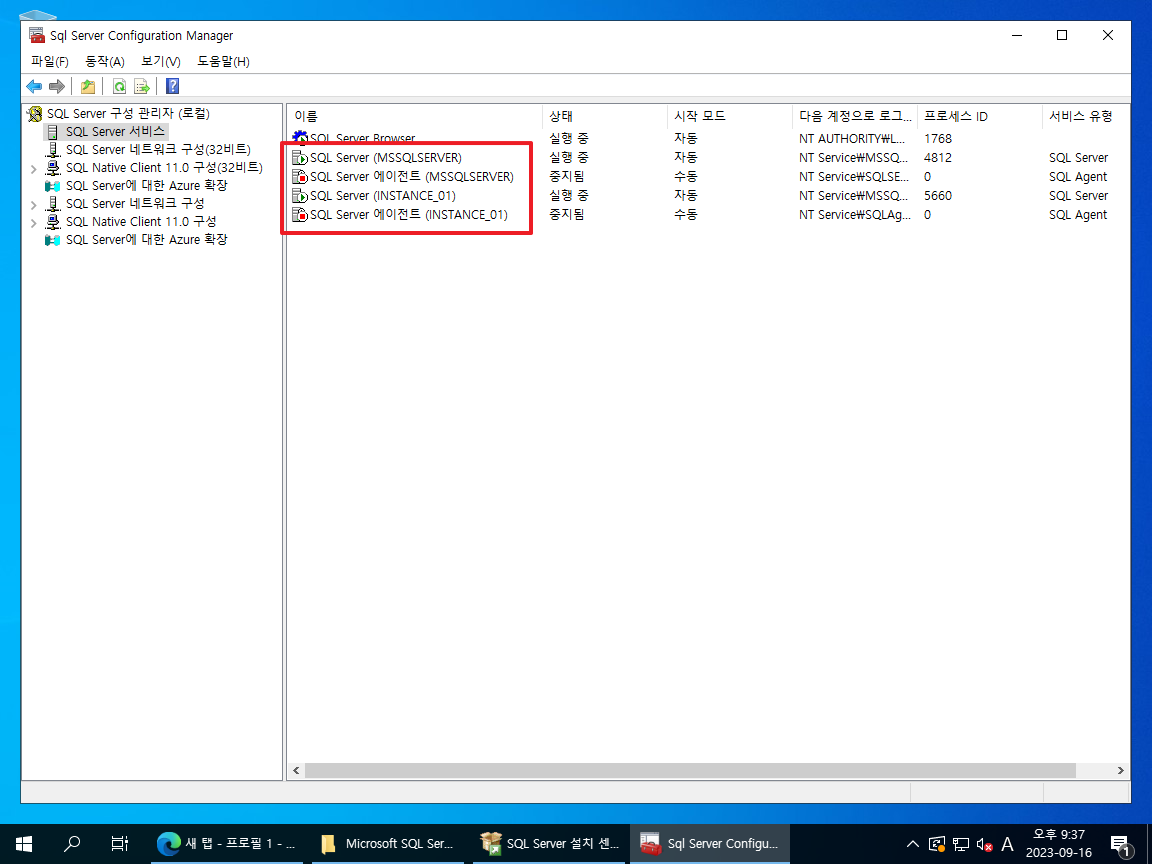Sort by the 서비스 유형 column header

pyautogui.click(x=1085, y=116)
